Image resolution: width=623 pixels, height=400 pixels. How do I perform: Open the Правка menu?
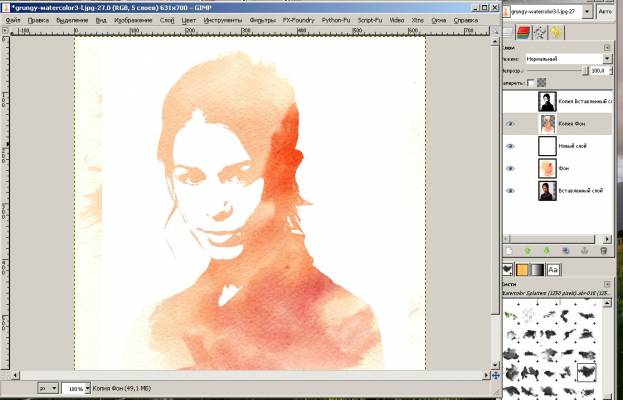[x=39, y=20]
